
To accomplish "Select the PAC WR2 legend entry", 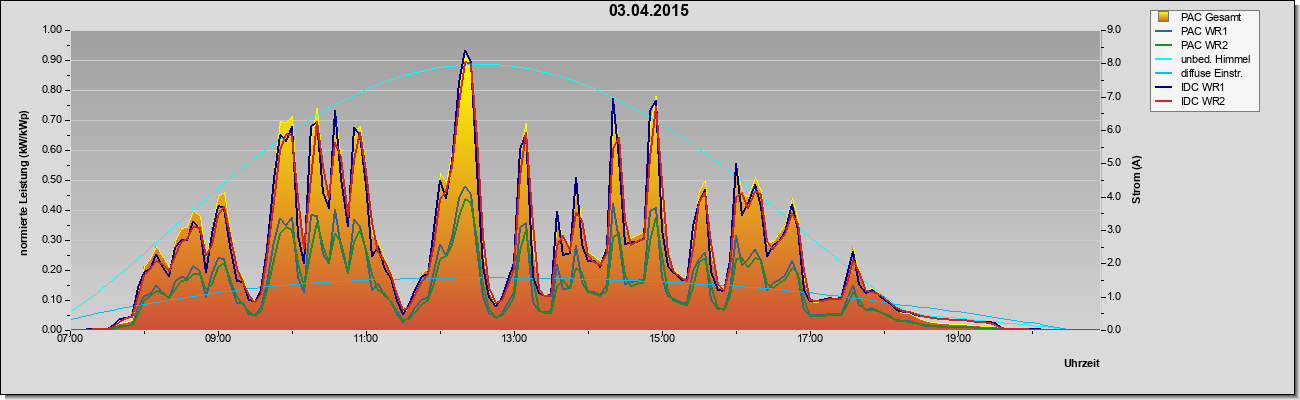I will coord(1204,45).
